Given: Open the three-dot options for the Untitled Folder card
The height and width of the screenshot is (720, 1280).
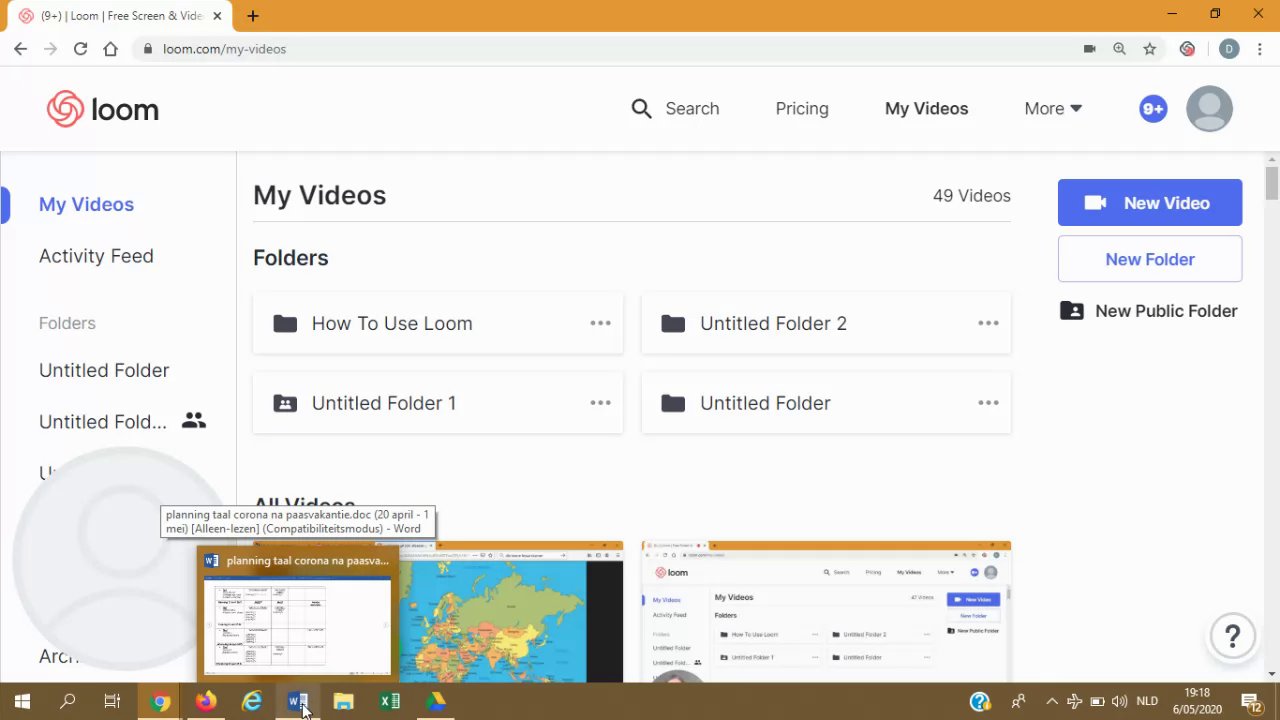Looking at the screenshot, I should tap(988, 403).
